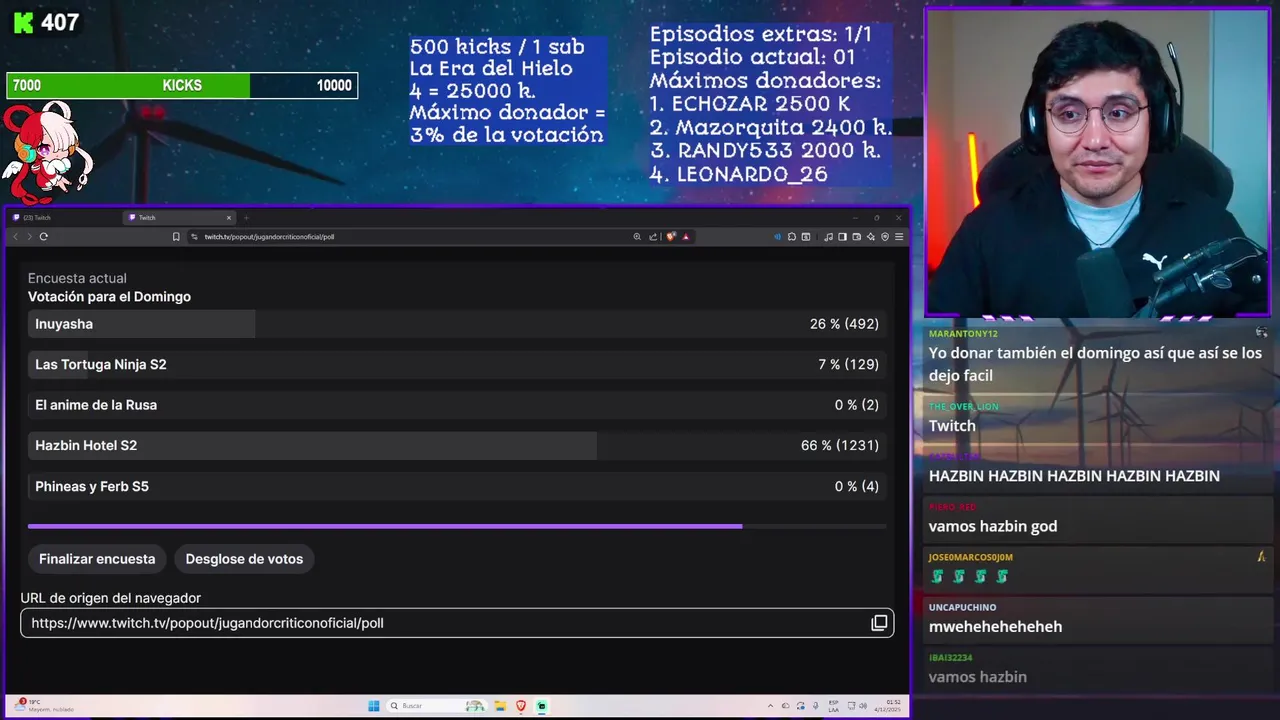Image resolution: width=1280 pixels, height=720 pixels.
Task: Reload the Twitch poll page
Action: (x=44, y=237)
